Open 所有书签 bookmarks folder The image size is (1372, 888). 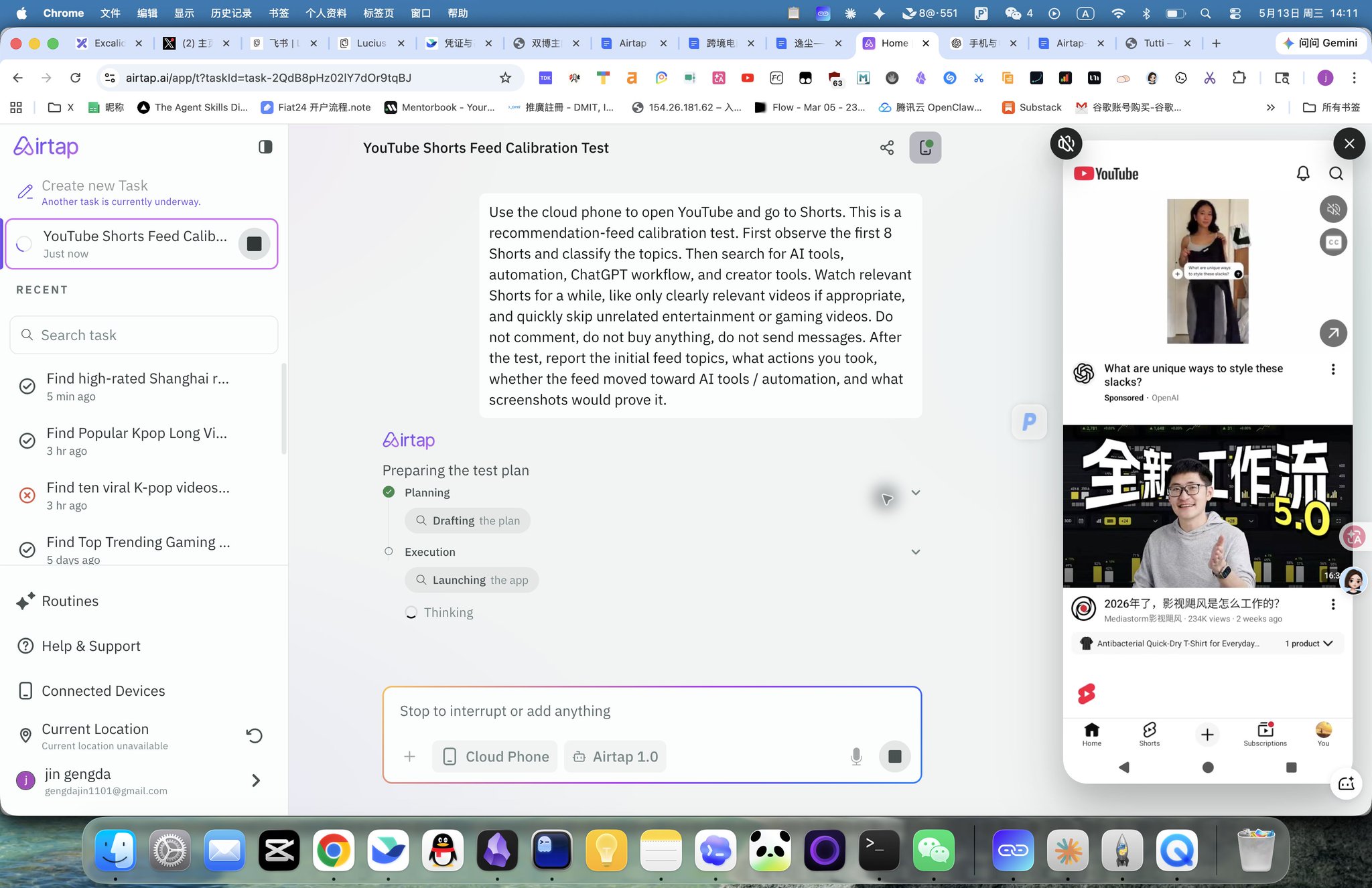pos(1331,107)
